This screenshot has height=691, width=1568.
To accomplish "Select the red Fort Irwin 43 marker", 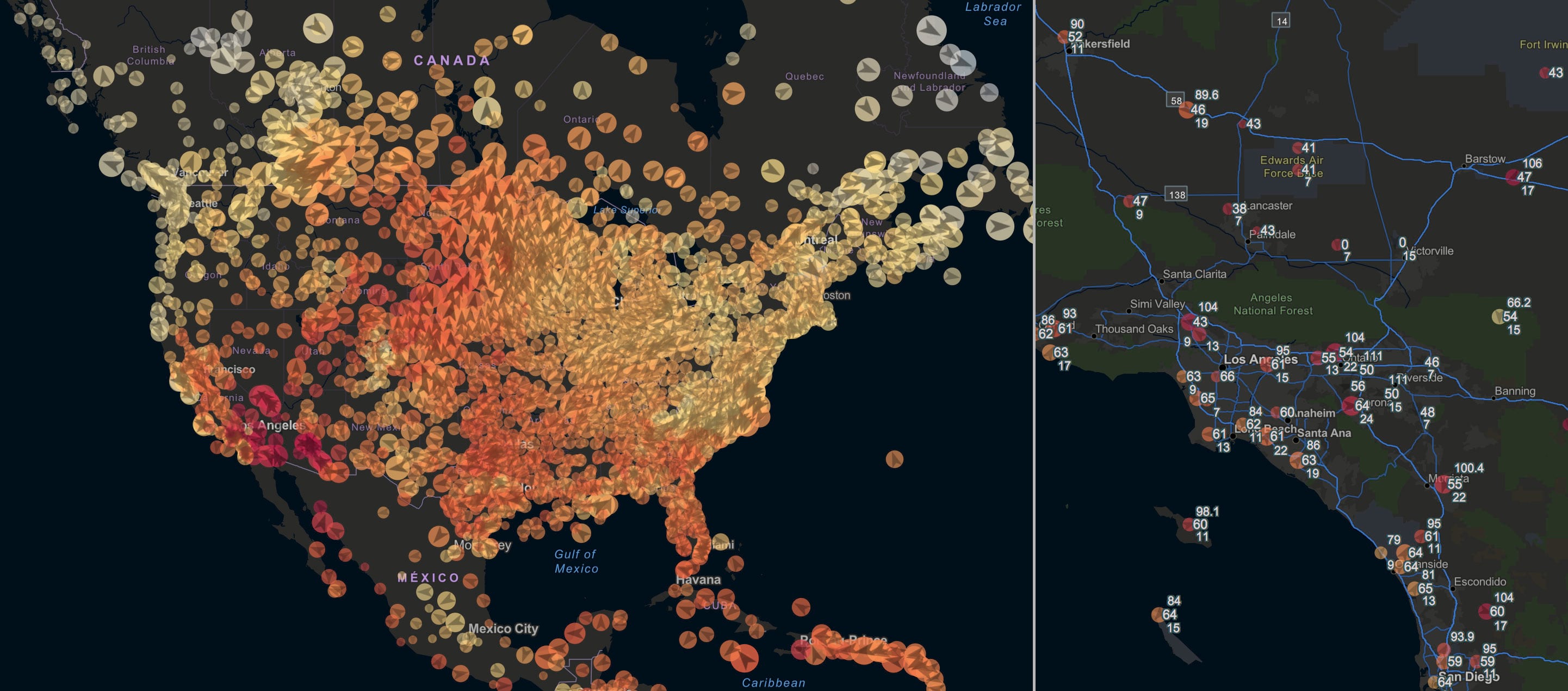I will [1545, 73].
